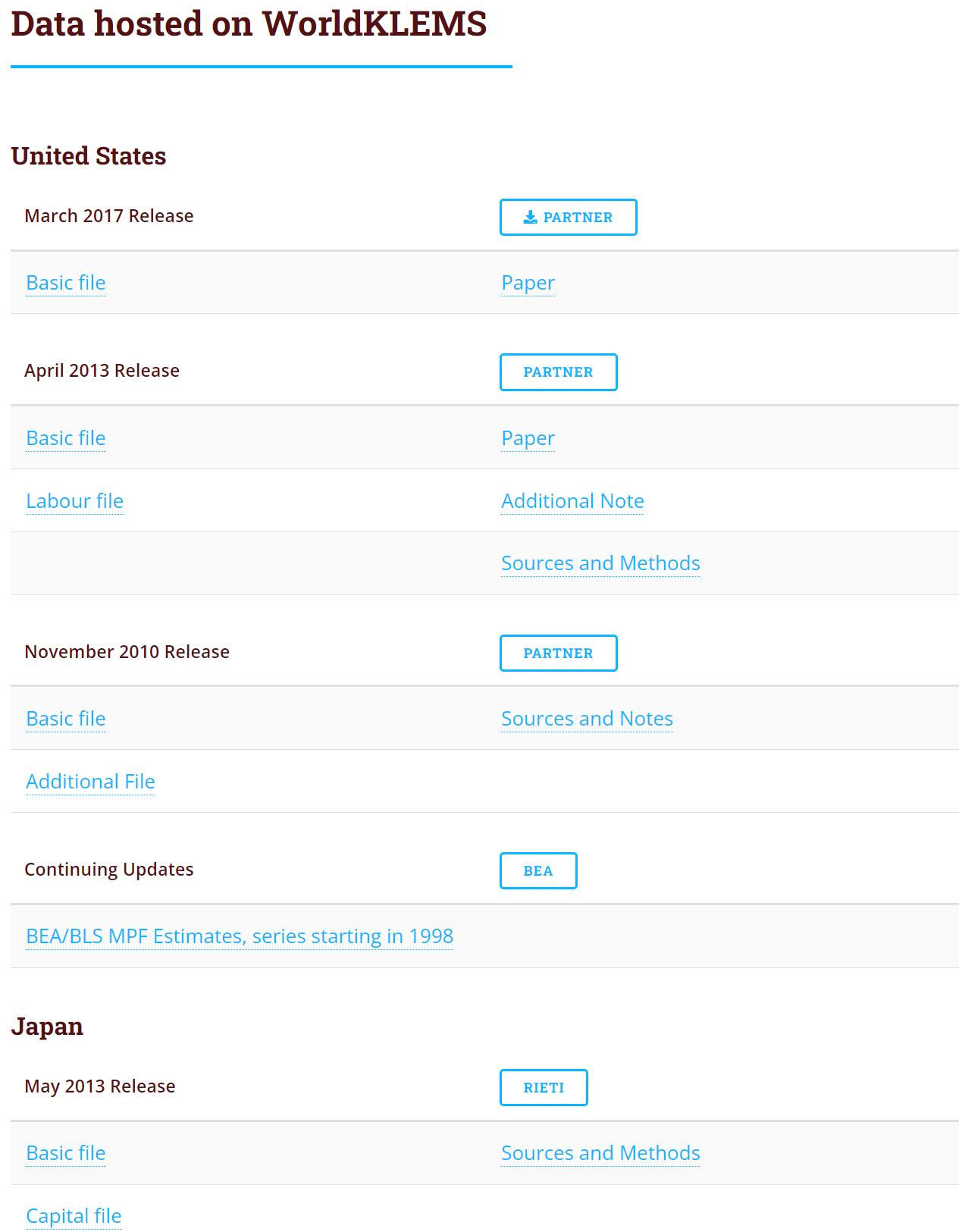The height and width of the screenshot is (1232, 959).
Task: Click the download icon on March 2017 PARTNER button
Action: click(531, 218)
